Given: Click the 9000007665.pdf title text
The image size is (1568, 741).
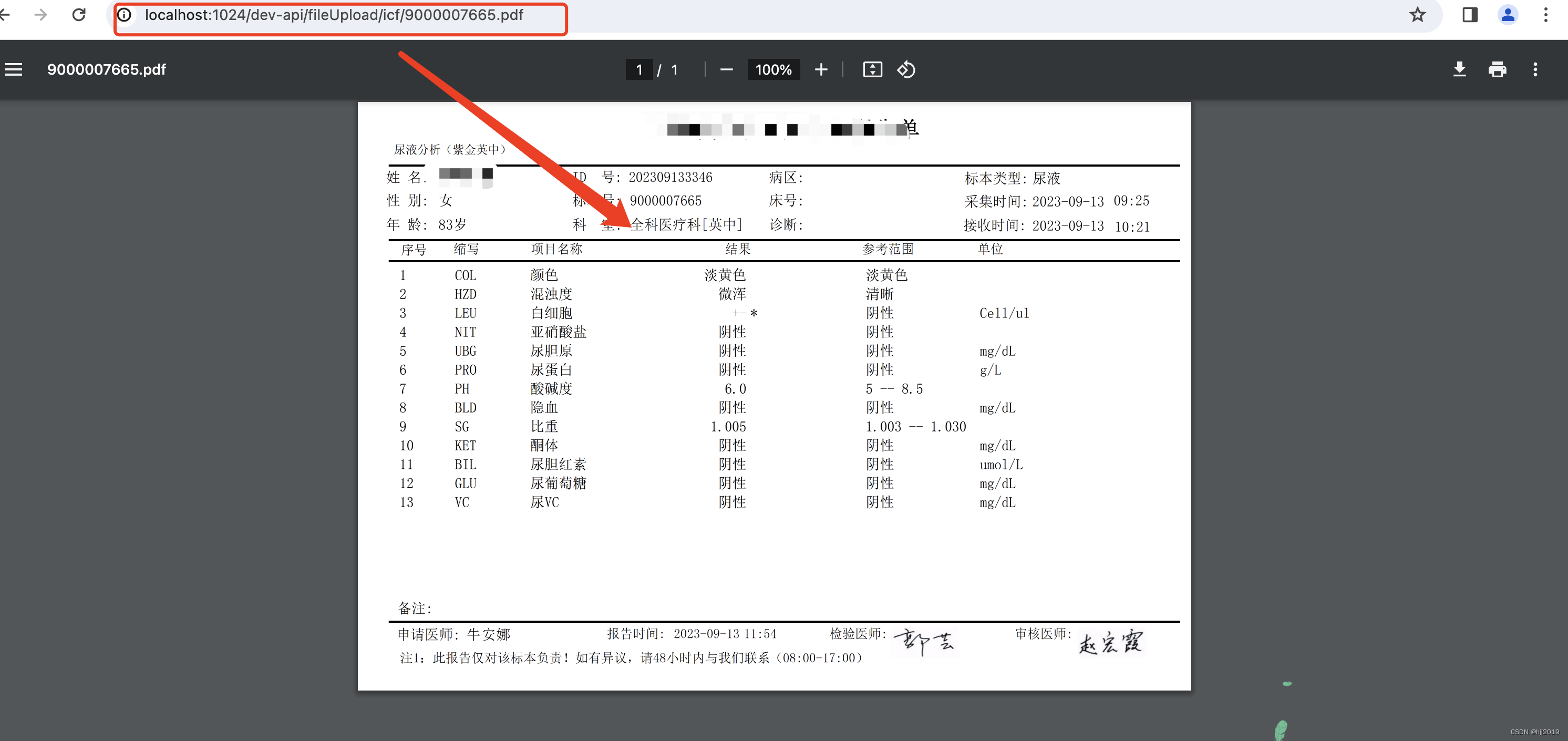Looking at the screenshot, I should pyautogui.click(x=107, y=69).
